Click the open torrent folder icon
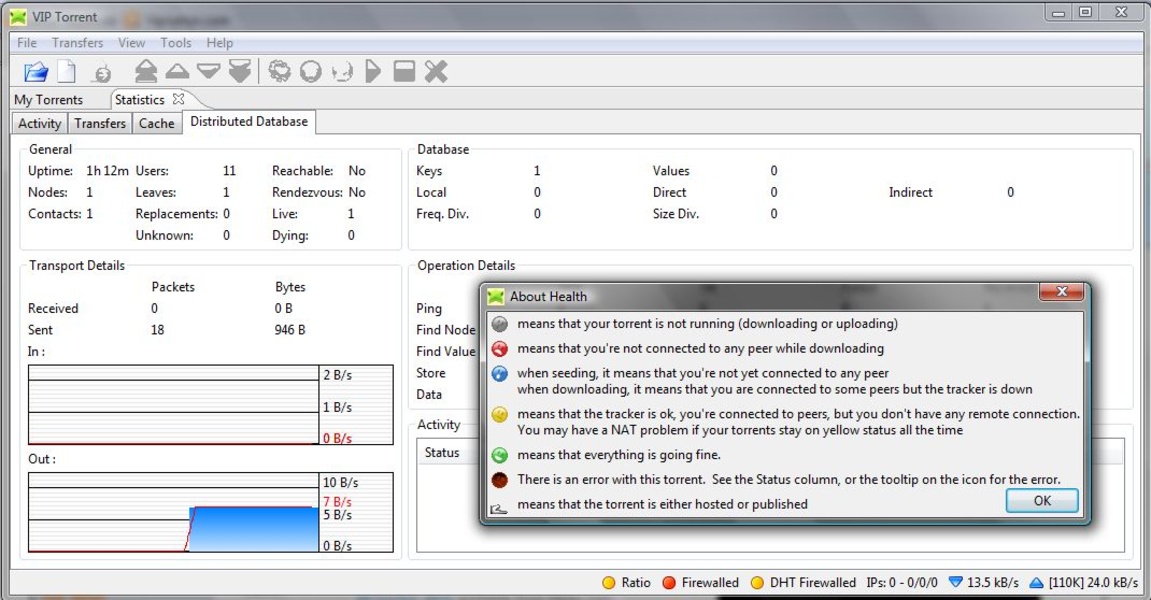 (36, 71)
